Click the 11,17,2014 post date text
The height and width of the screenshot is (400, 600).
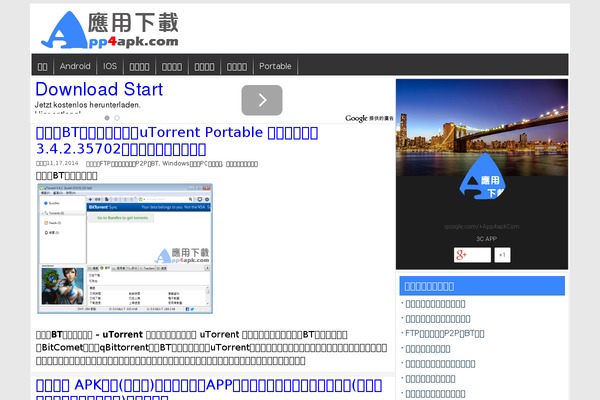(62, 163)
